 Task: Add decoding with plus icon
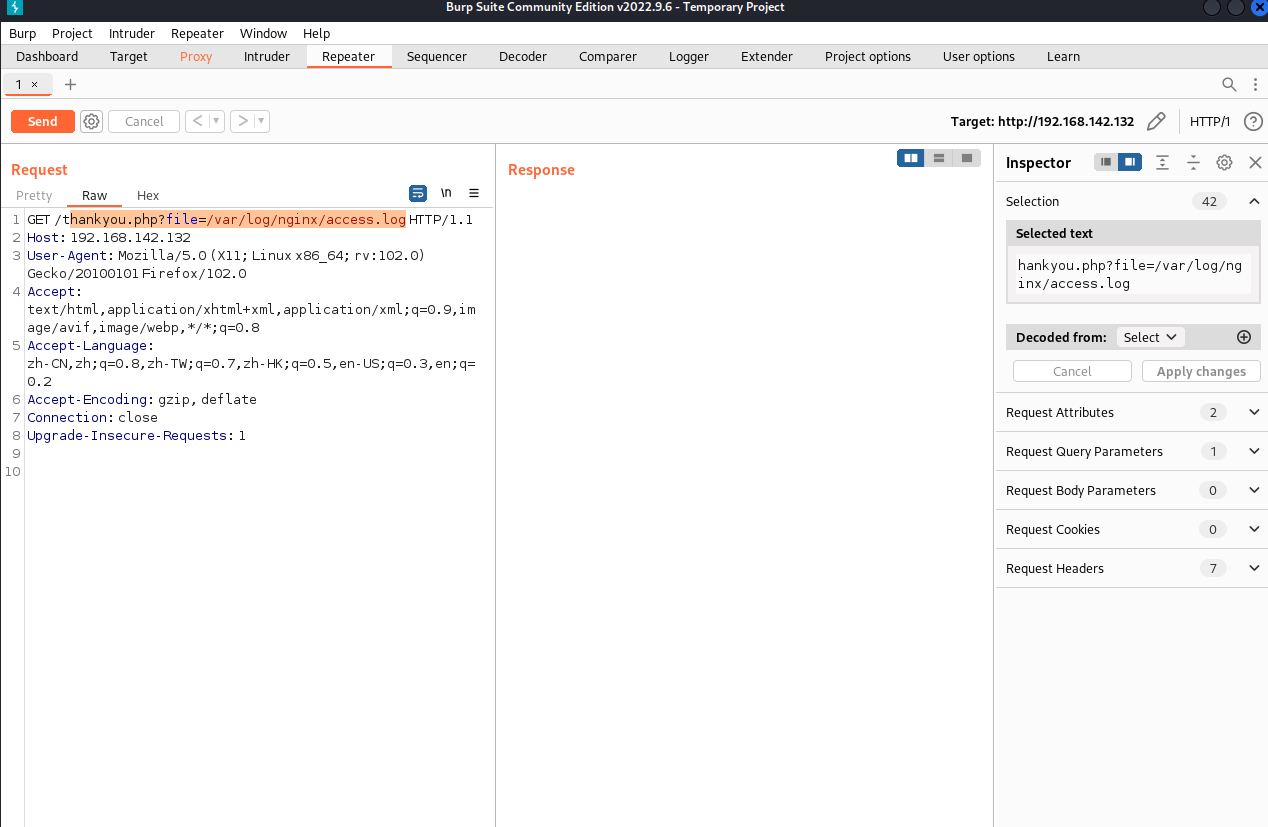1244,337
